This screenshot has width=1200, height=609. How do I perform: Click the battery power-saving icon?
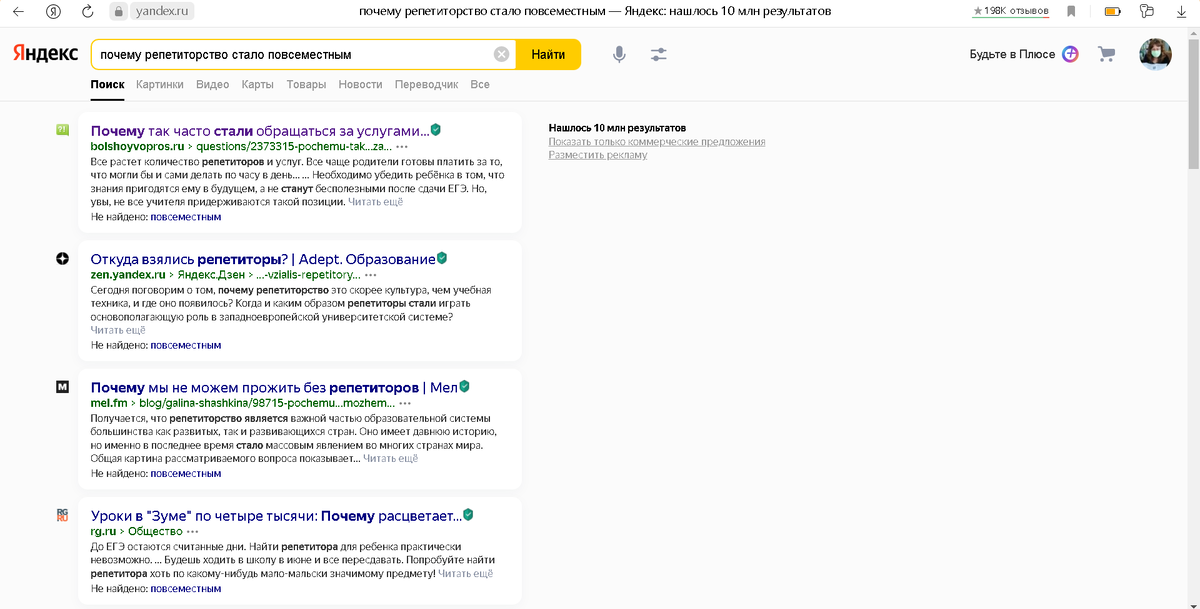[x=1112, y=11]
